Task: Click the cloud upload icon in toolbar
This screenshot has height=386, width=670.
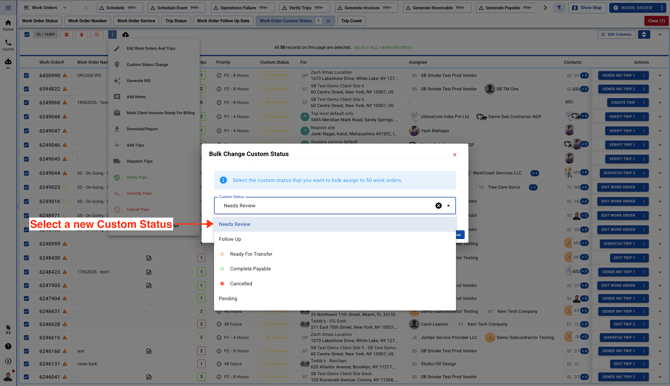Action: (x=125, y=35)
